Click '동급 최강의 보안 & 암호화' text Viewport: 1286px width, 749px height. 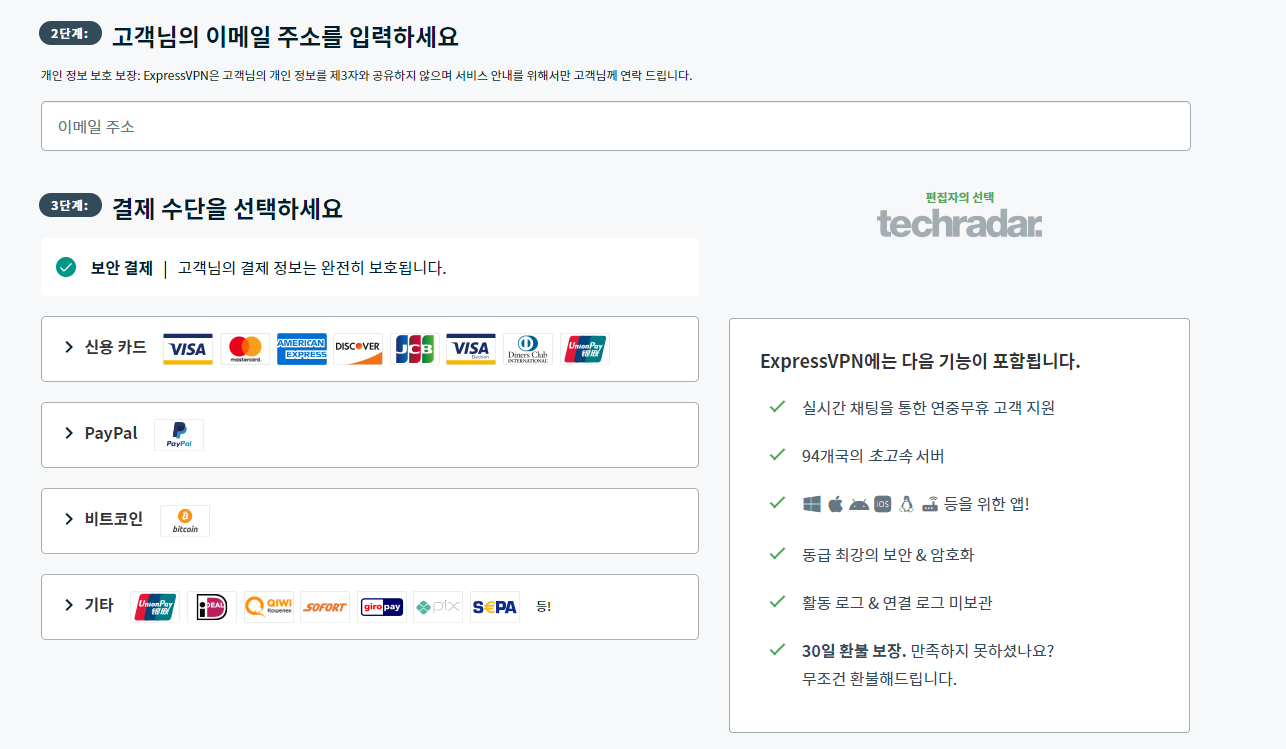tap(888, 554)
